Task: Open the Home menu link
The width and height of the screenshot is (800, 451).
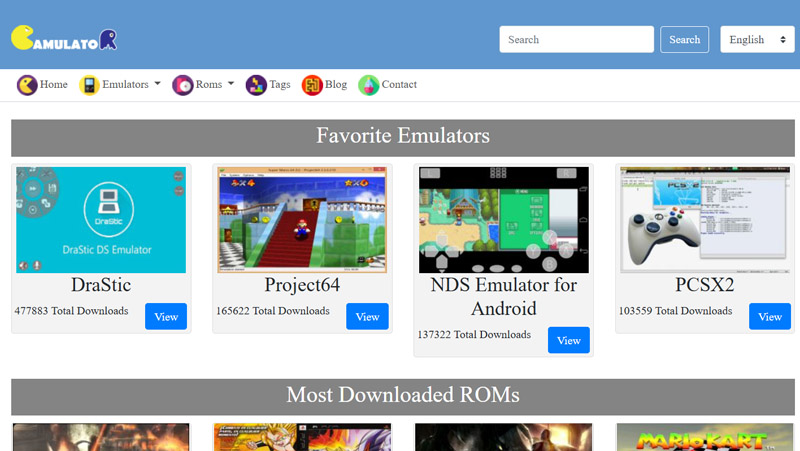Action: click(x=54, y=84)
